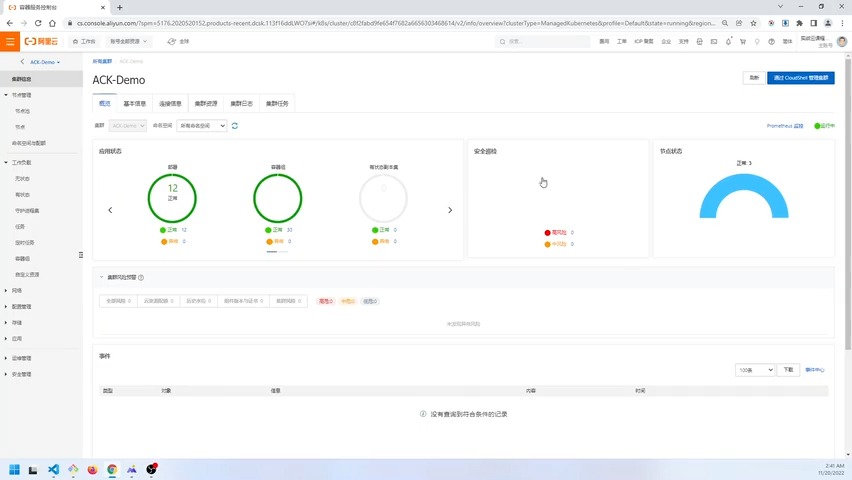This screenshot has height=480, width=852.
Task: Open the 事件中心 link
Action: 815,370
